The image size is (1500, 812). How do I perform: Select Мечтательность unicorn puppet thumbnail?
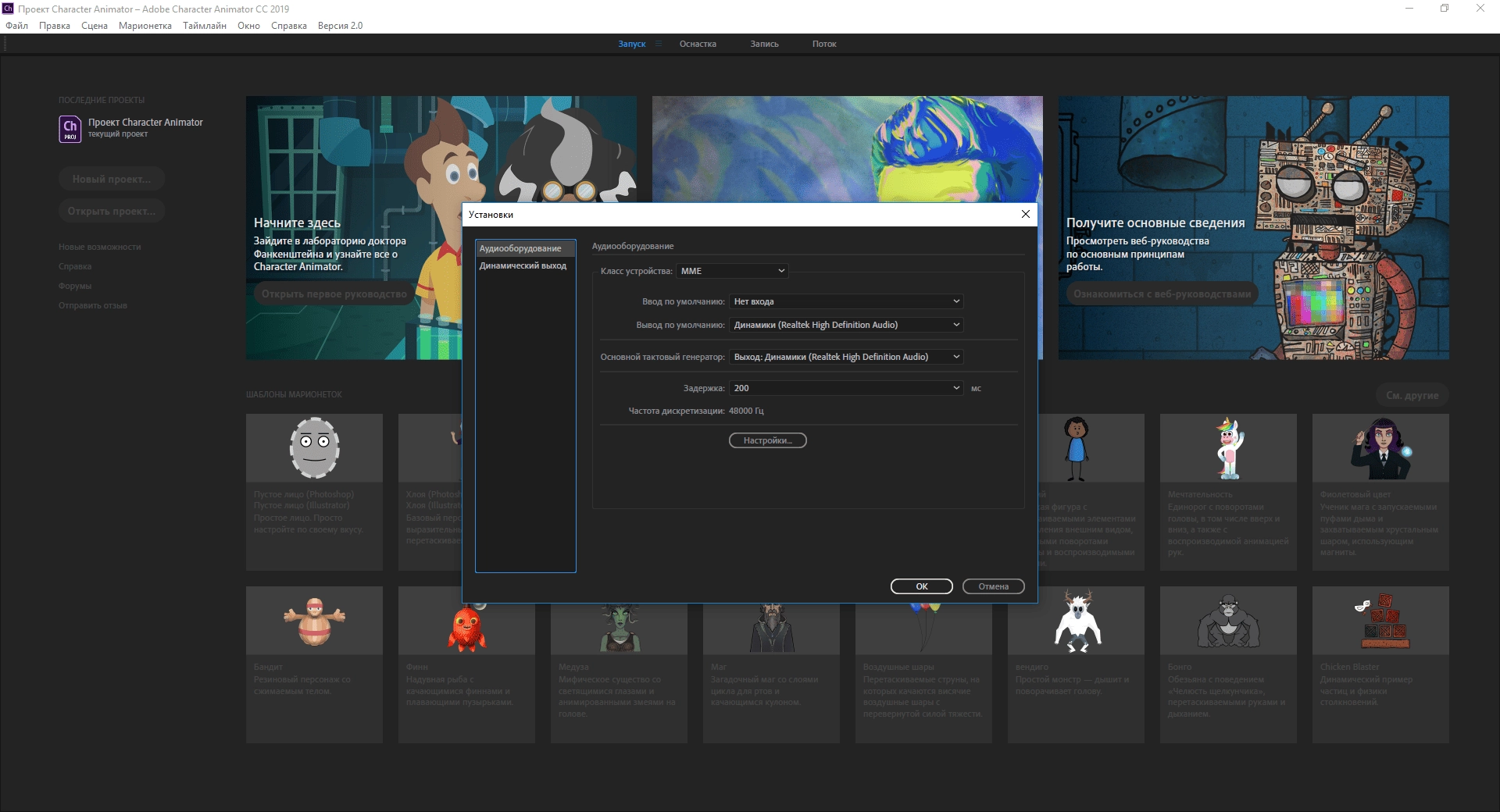(1228, 448)
